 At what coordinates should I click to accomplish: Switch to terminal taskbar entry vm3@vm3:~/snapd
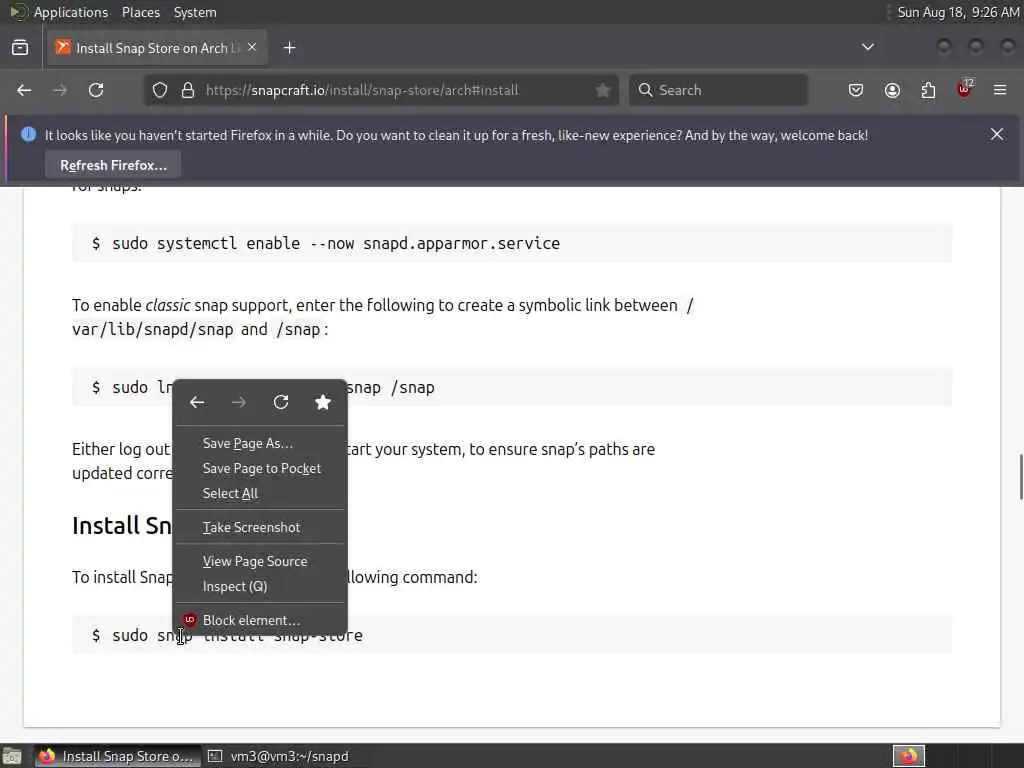coord(280,756)
